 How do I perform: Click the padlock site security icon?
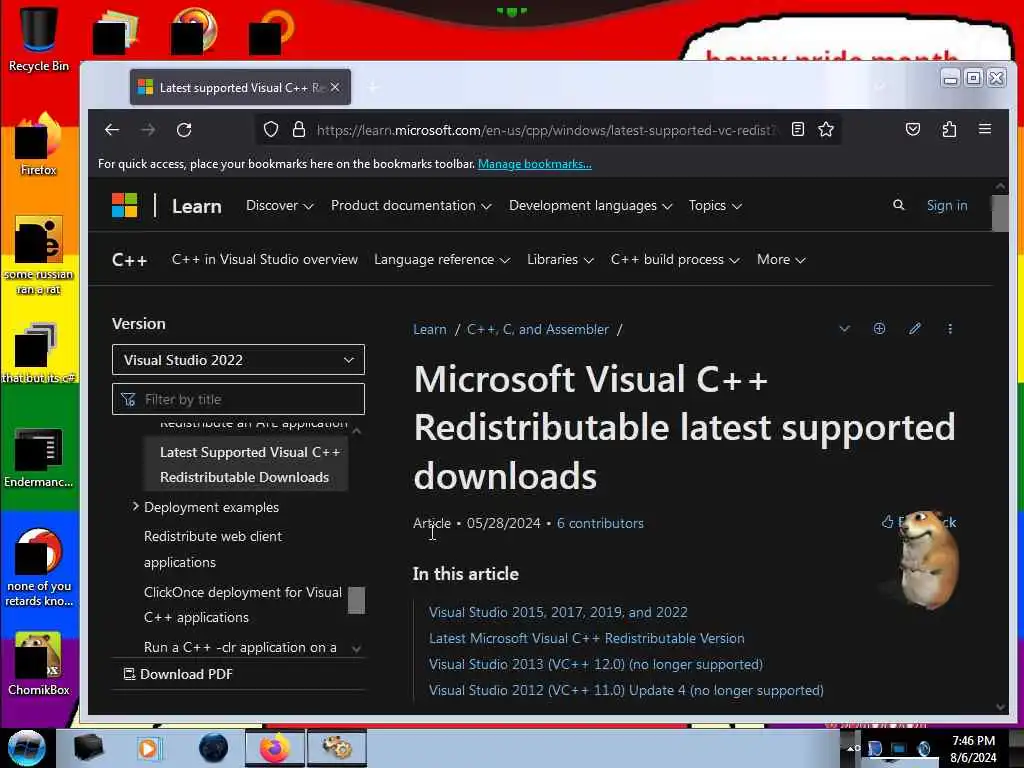coord(299,130)
